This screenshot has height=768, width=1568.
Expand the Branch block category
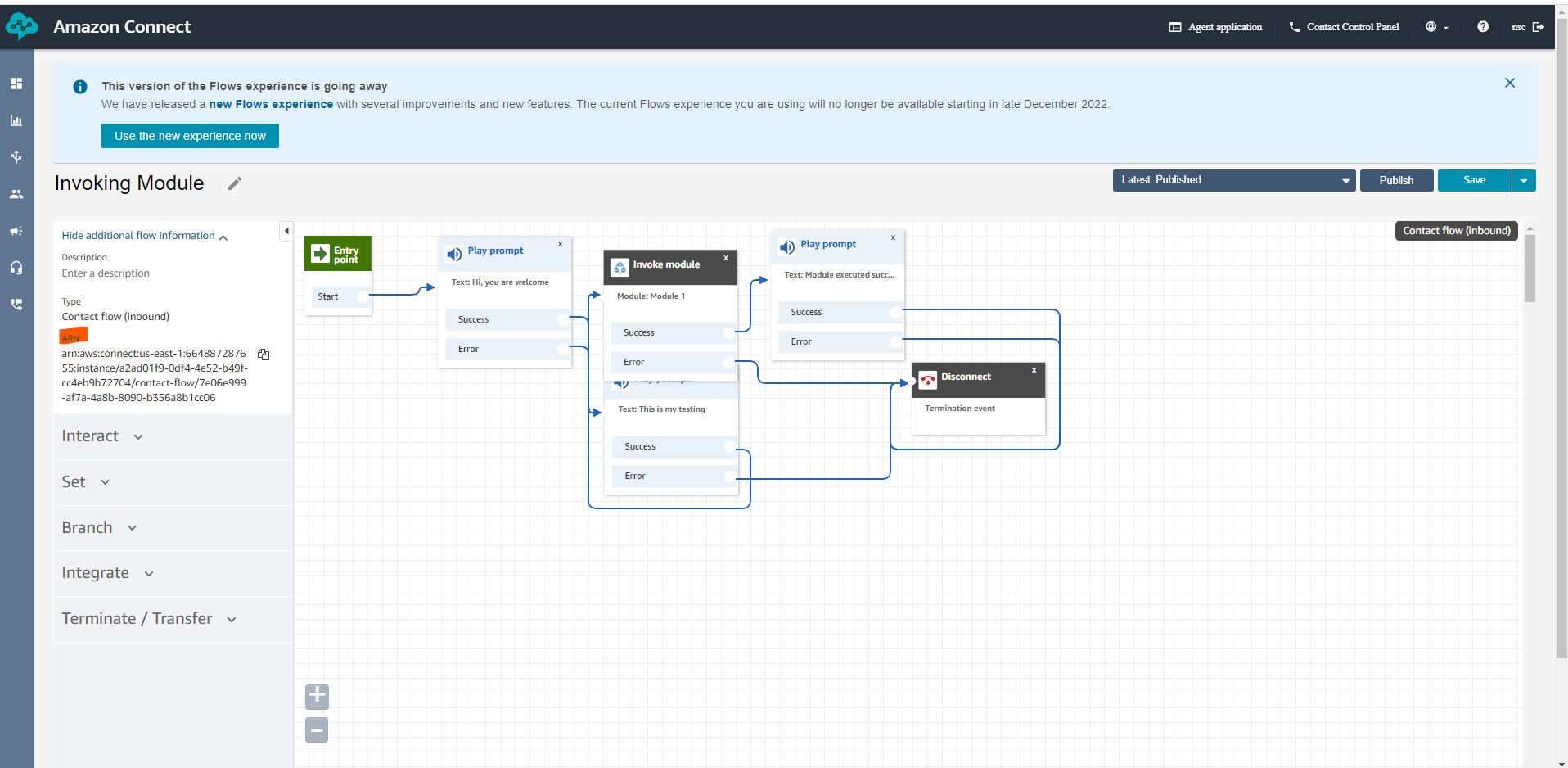pyautogui.click(x=173, y=528)
